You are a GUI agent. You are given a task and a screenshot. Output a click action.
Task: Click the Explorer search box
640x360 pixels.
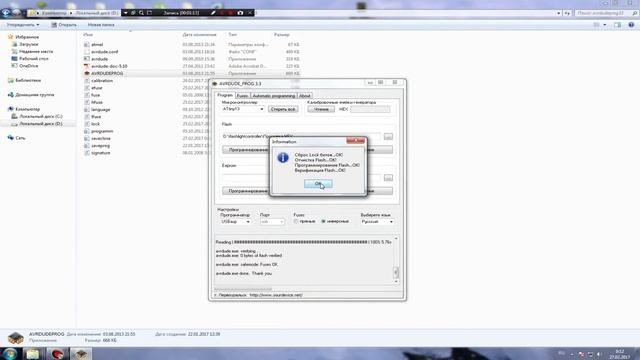[606, 13]
